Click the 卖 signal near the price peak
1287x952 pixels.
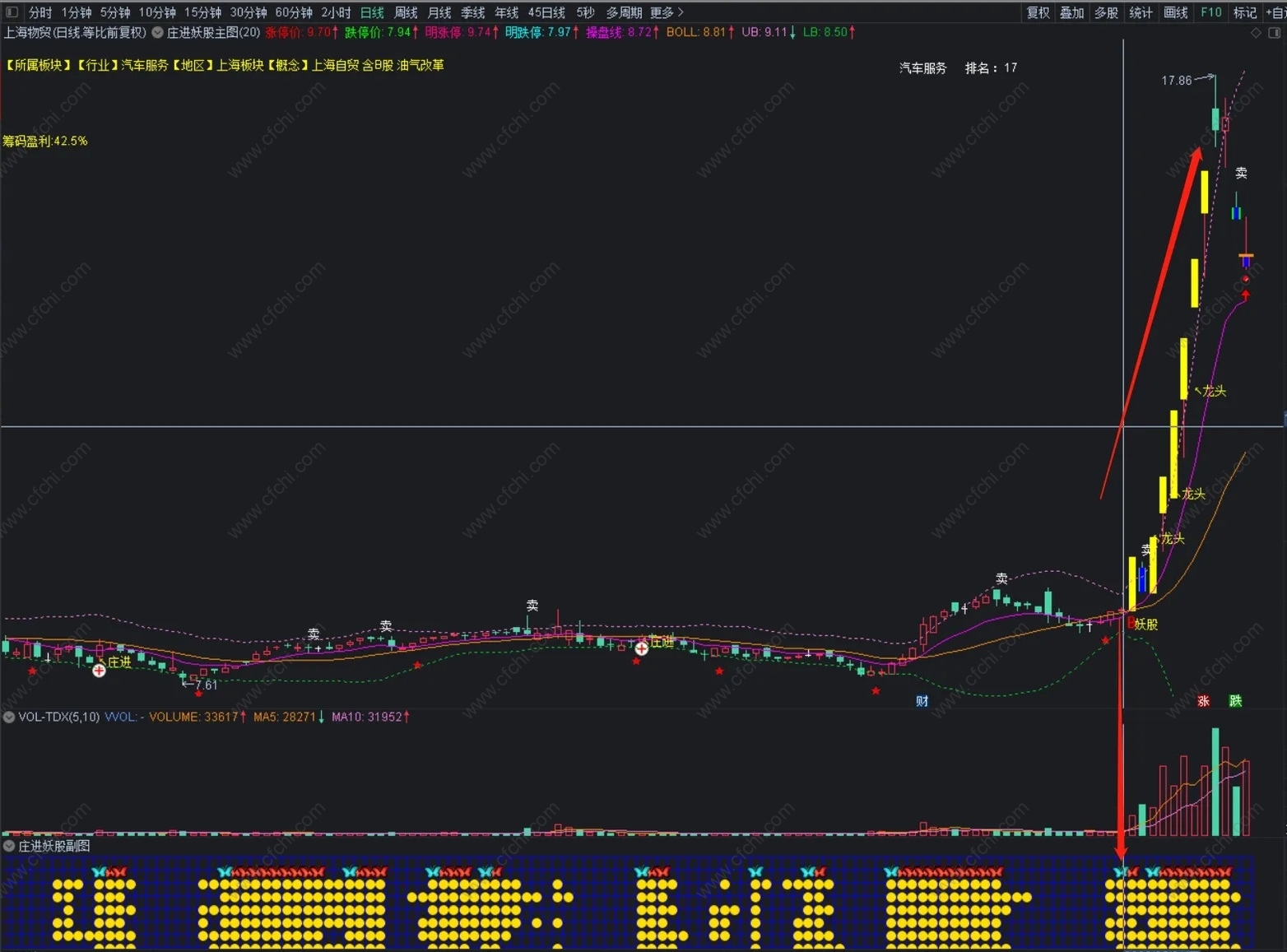[x=1241, y=174]
